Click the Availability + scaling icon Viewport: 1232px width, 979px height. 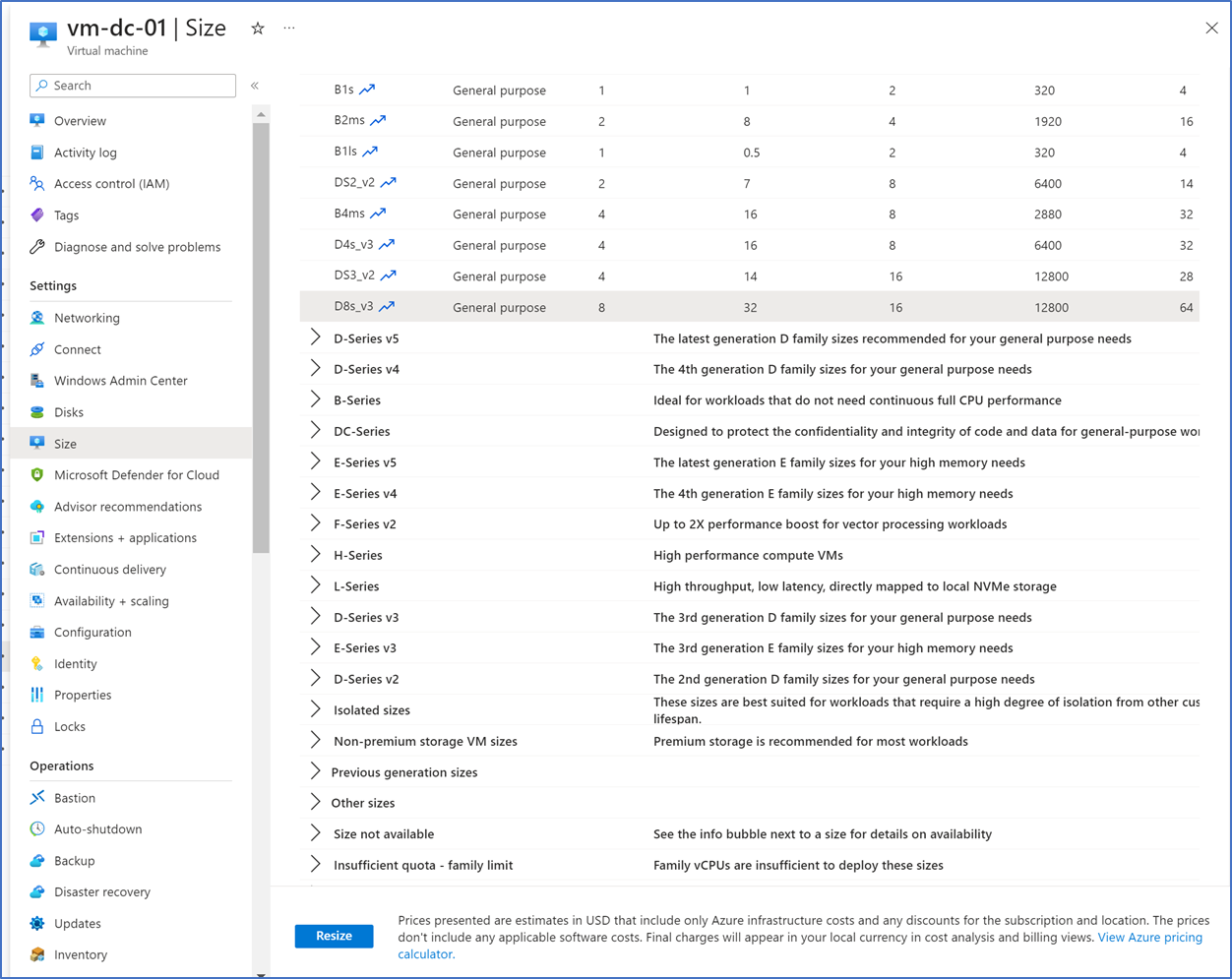(x=37, y=601)
